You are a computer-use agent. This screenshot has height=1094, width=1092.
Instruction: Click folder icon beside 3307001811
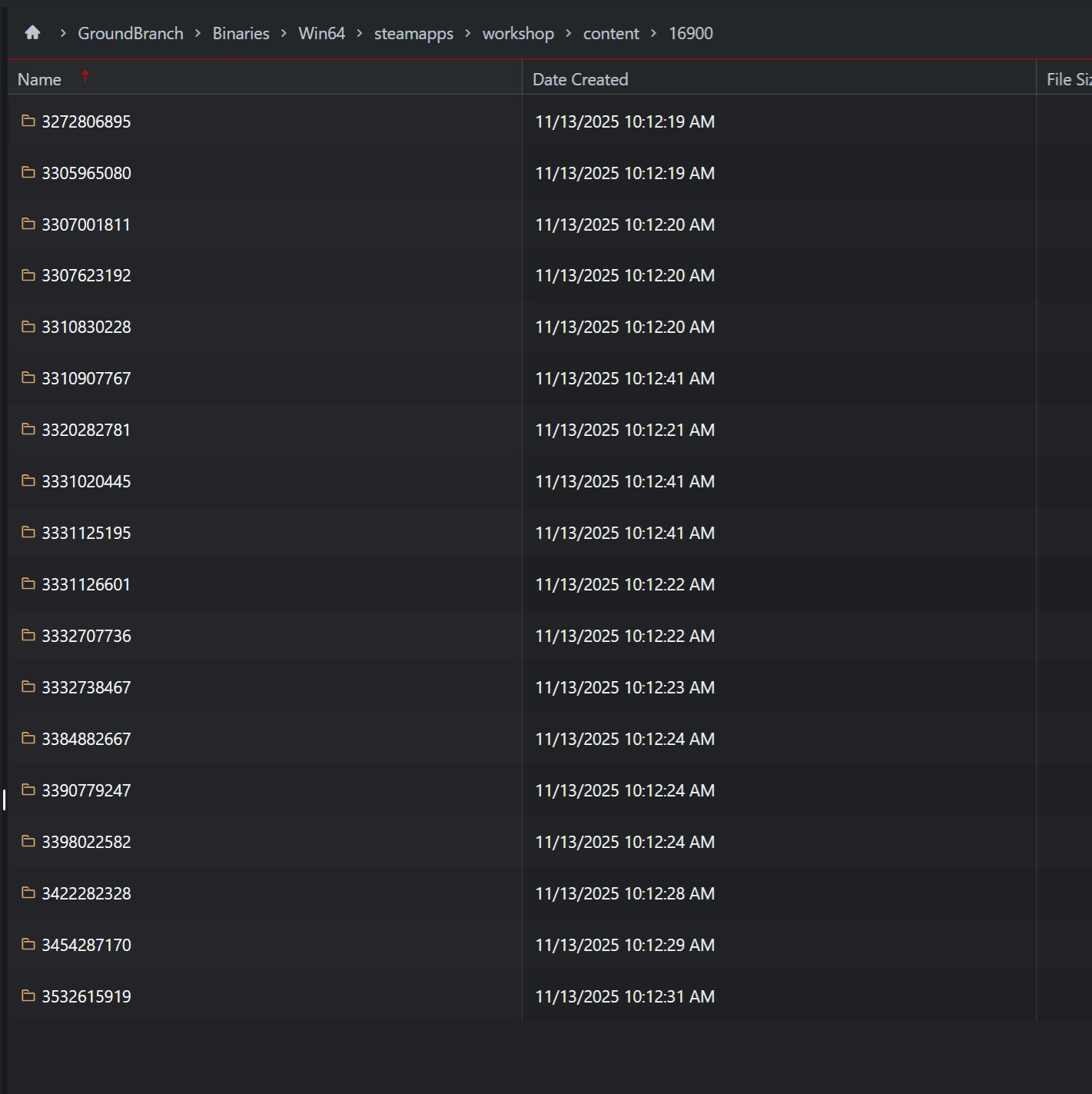click(x=28, y=224)
